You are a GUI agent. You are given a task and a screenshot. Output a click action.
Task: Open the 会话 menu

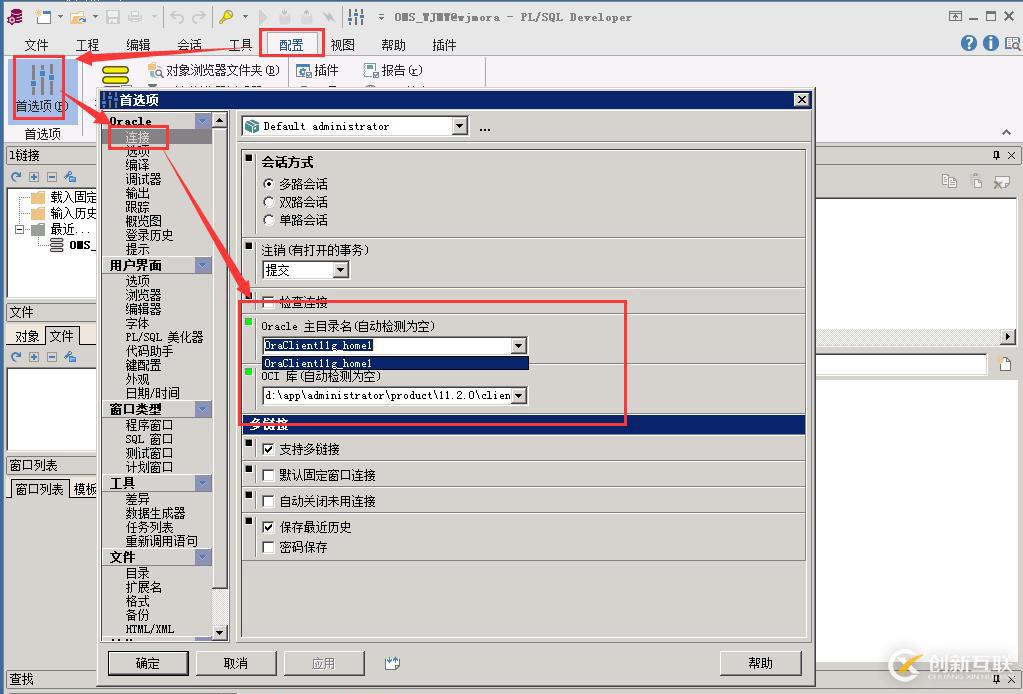(x=189, y=44)
